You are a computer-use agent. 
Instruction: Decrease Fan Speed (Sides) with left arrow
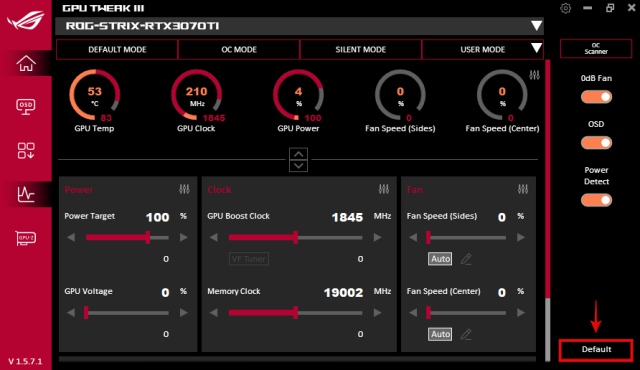413,237
